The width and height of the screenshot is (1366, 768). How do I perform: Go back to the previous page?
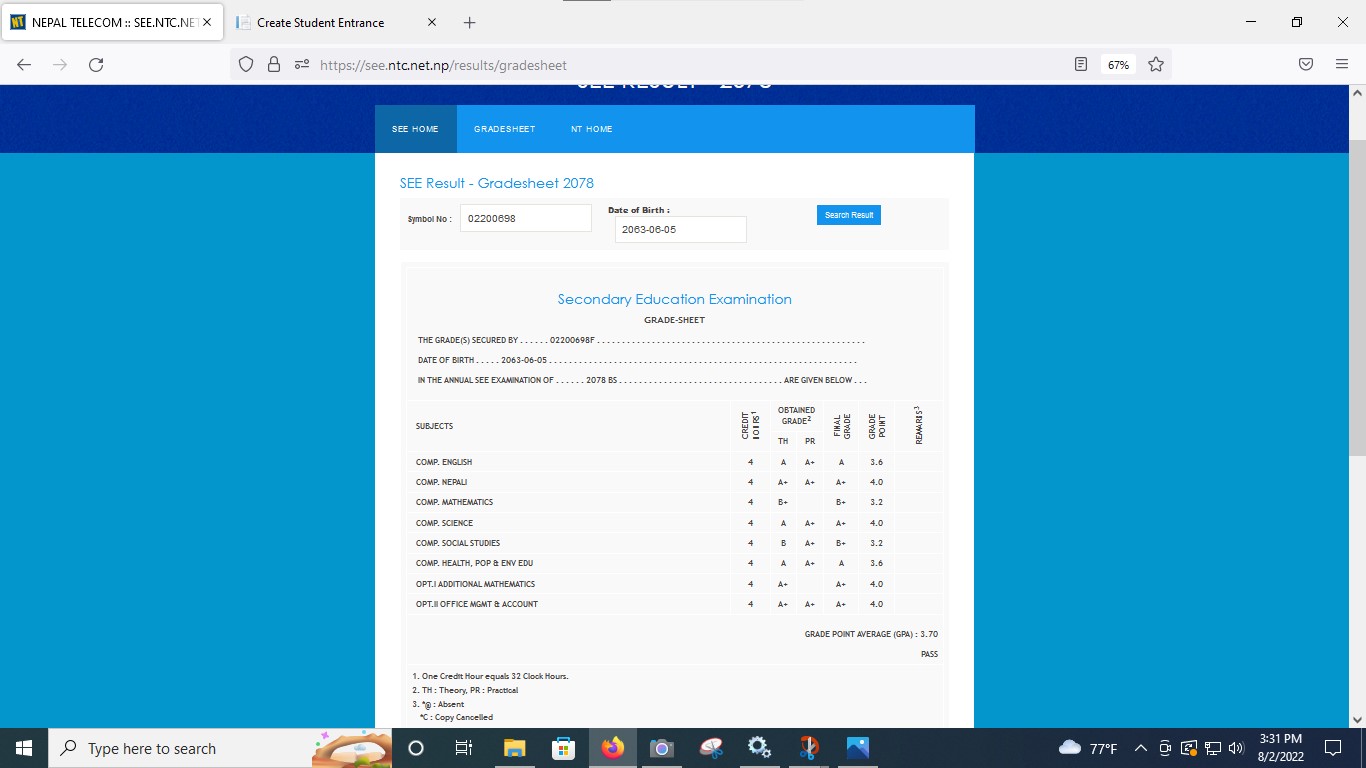24,65
